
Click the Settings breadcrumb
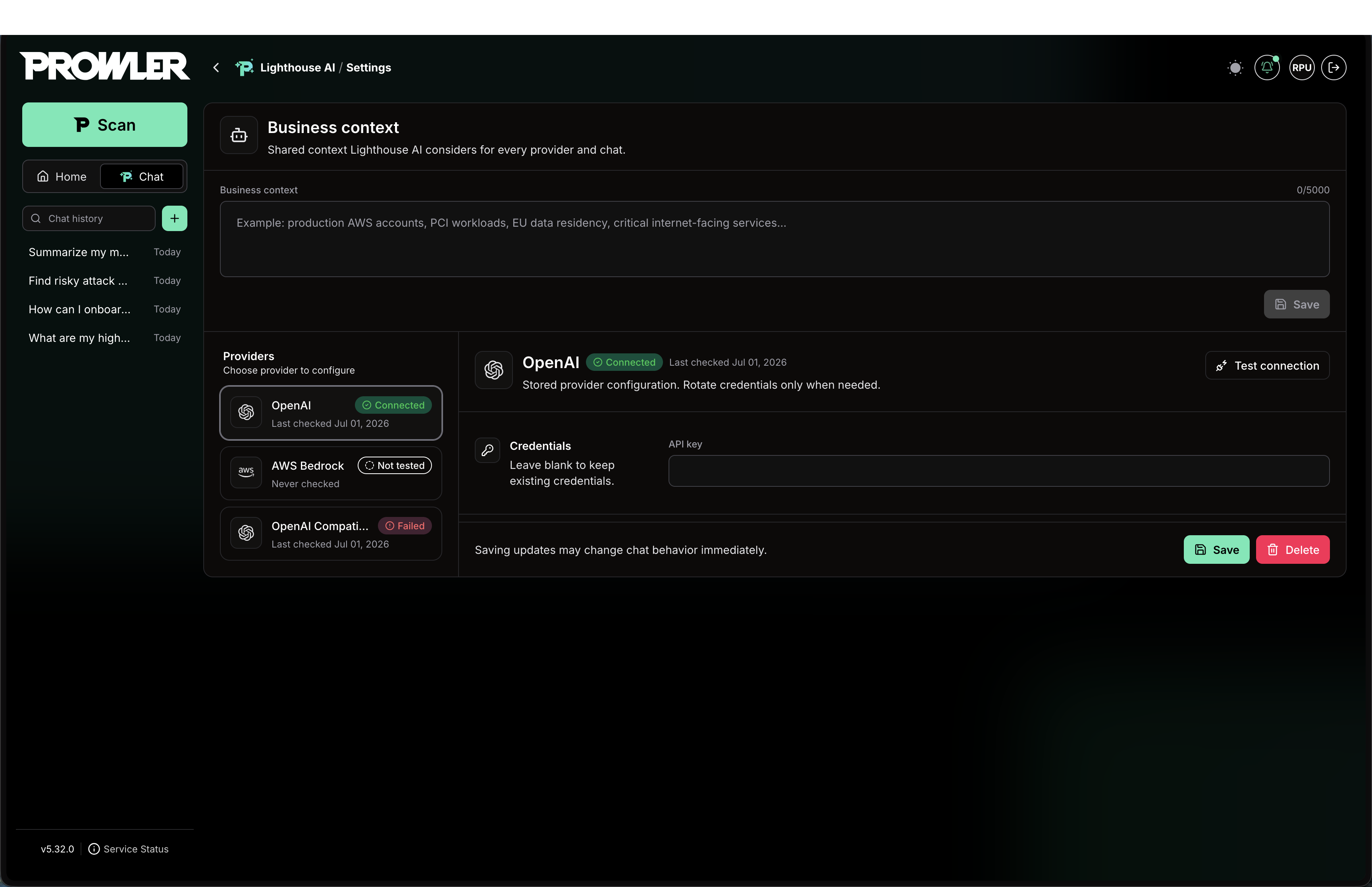368,67
